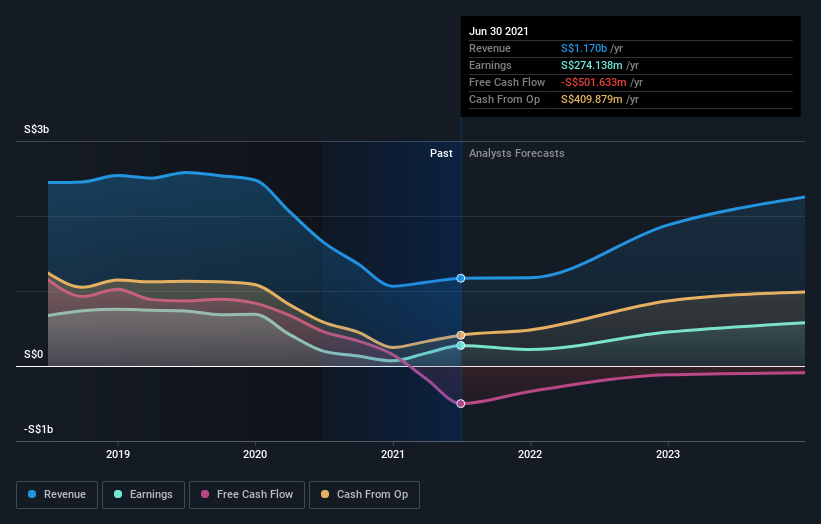Click the blue Revenue legend dot

(32, 494)
